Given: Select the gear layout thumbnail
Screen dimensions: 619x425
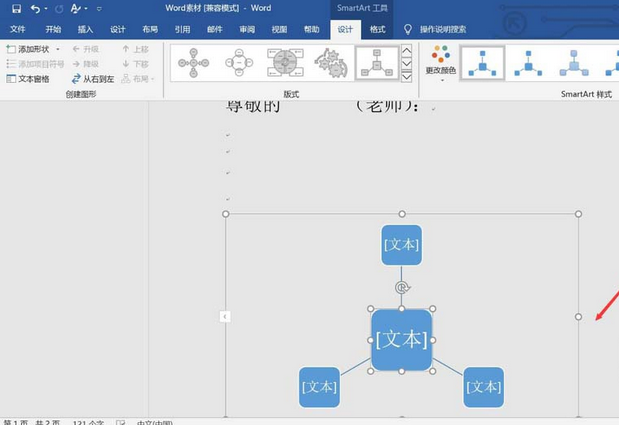Looking at the screenshot, I should (331, 63).
